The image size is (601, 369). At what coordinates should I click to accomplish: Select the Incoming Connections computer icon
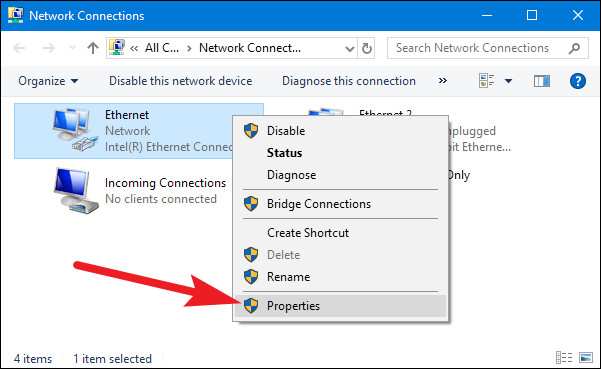click(x=76, y=190)
